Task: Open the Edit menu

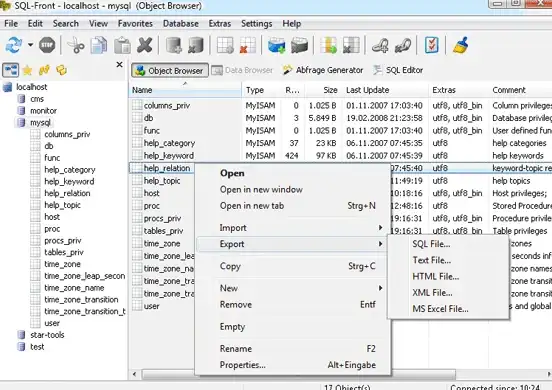Action: pyautogui.click(x=35, y=24)
